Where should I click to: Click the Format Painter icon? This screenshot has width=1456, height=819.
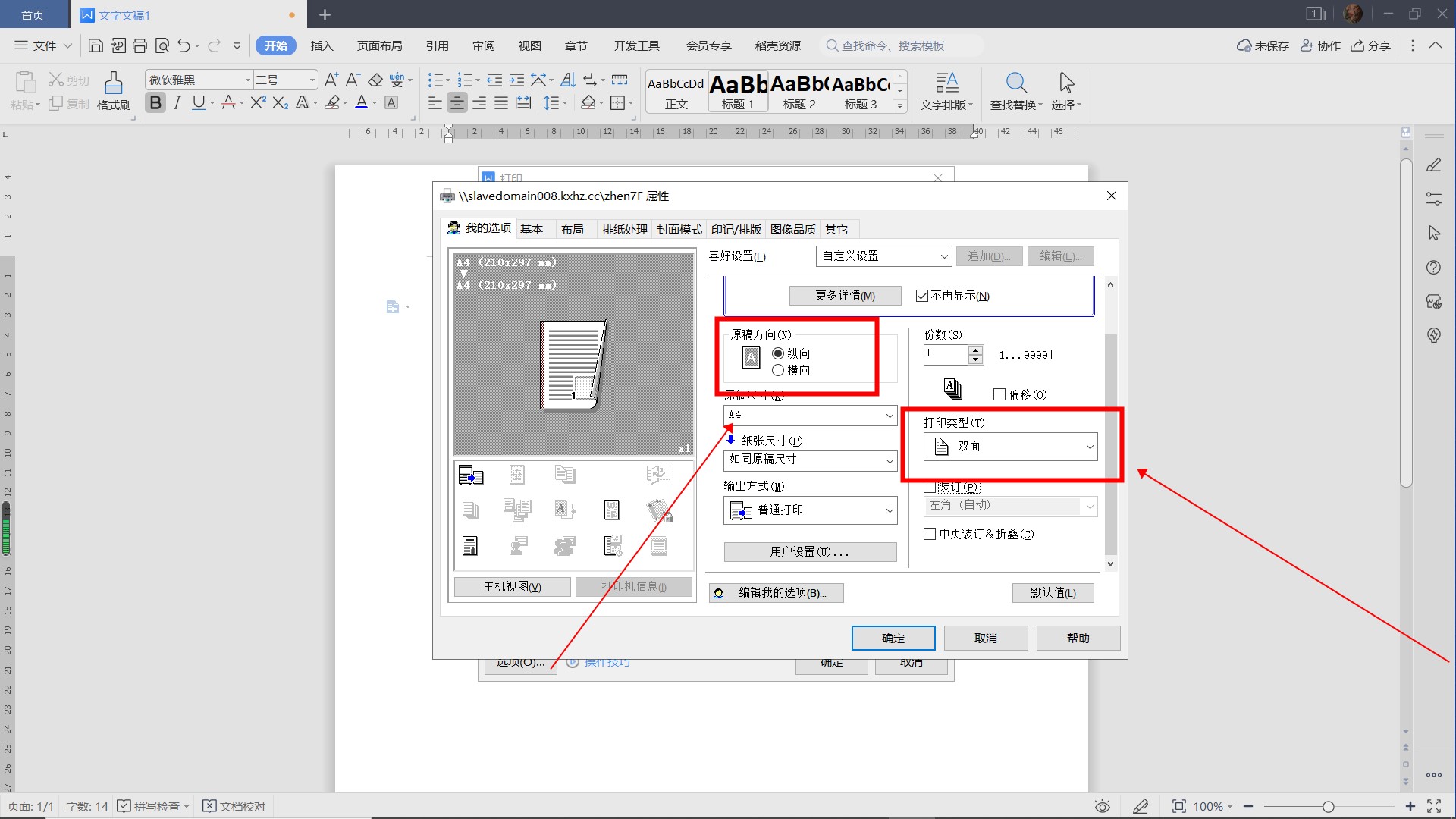[x=114, y=90]
